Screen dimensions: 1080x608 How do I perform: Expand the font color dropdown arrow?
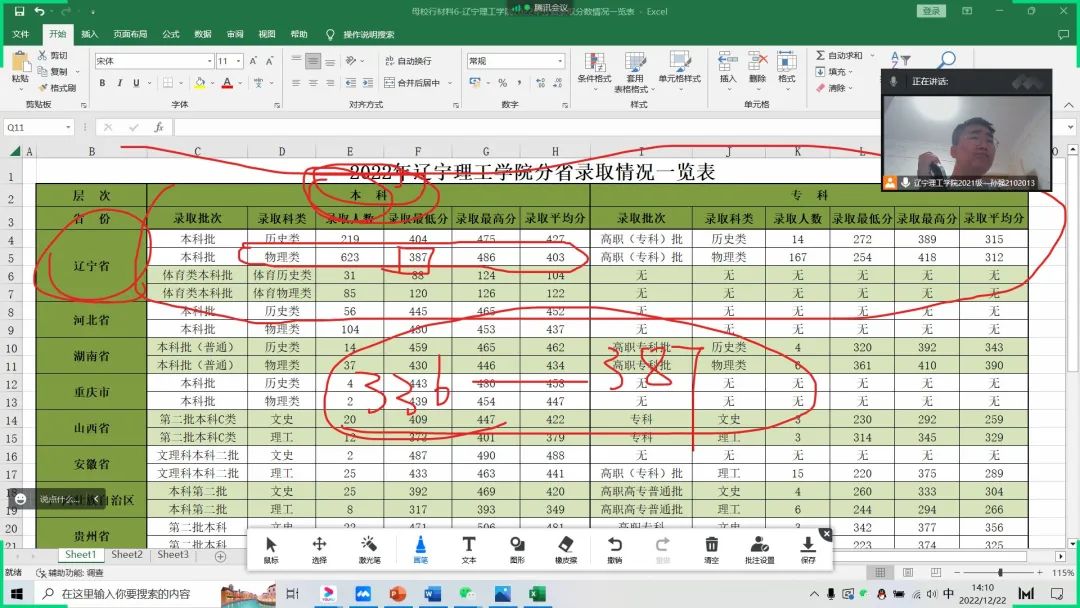(x=240, y=83)
